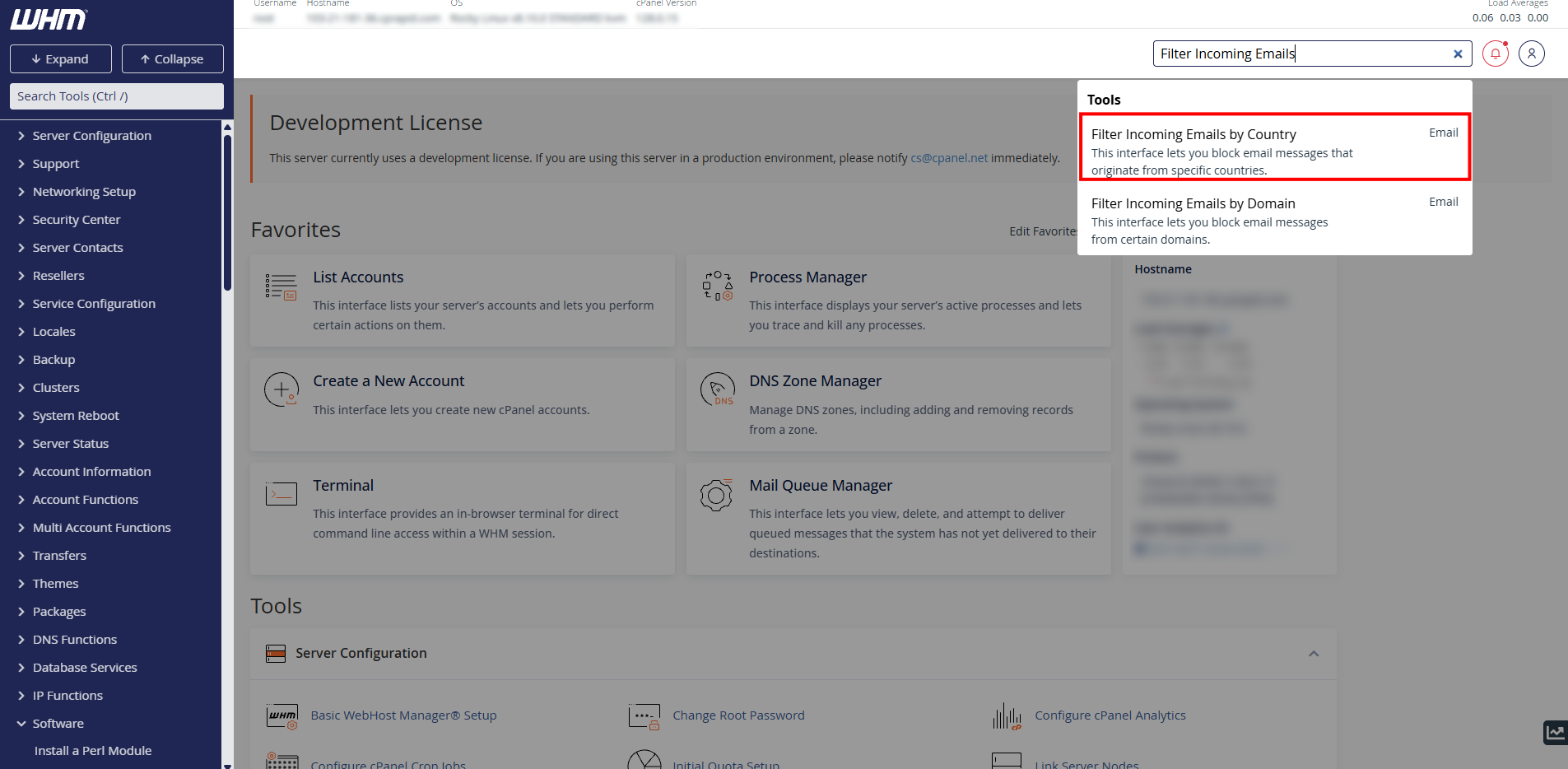This screenshot has width=1568, height=769.
Task: Click the Process Manager icon
Action: (717, 286)
